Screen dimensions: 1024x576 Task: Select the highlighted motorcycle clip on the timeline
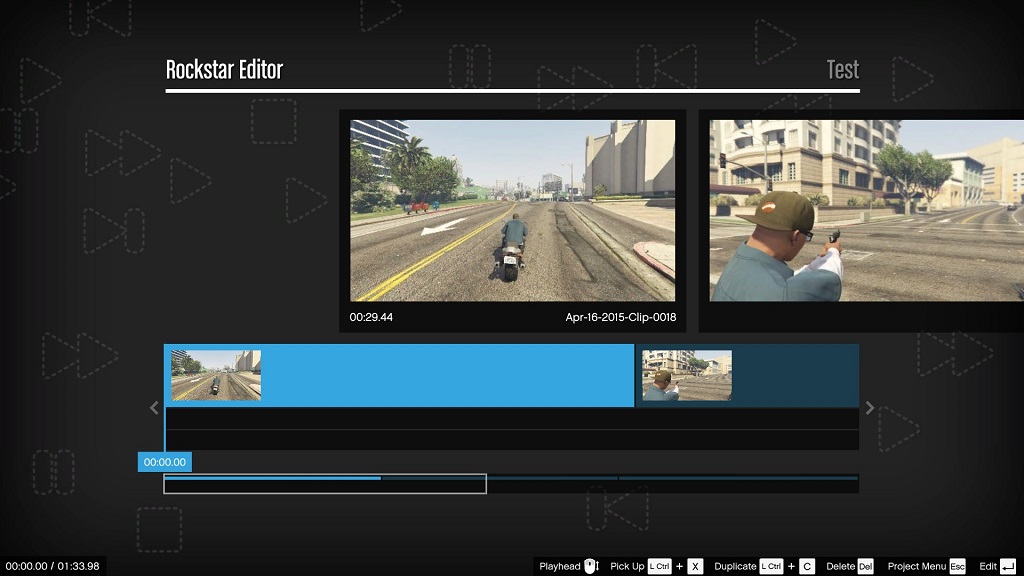(x=400, y=375)
